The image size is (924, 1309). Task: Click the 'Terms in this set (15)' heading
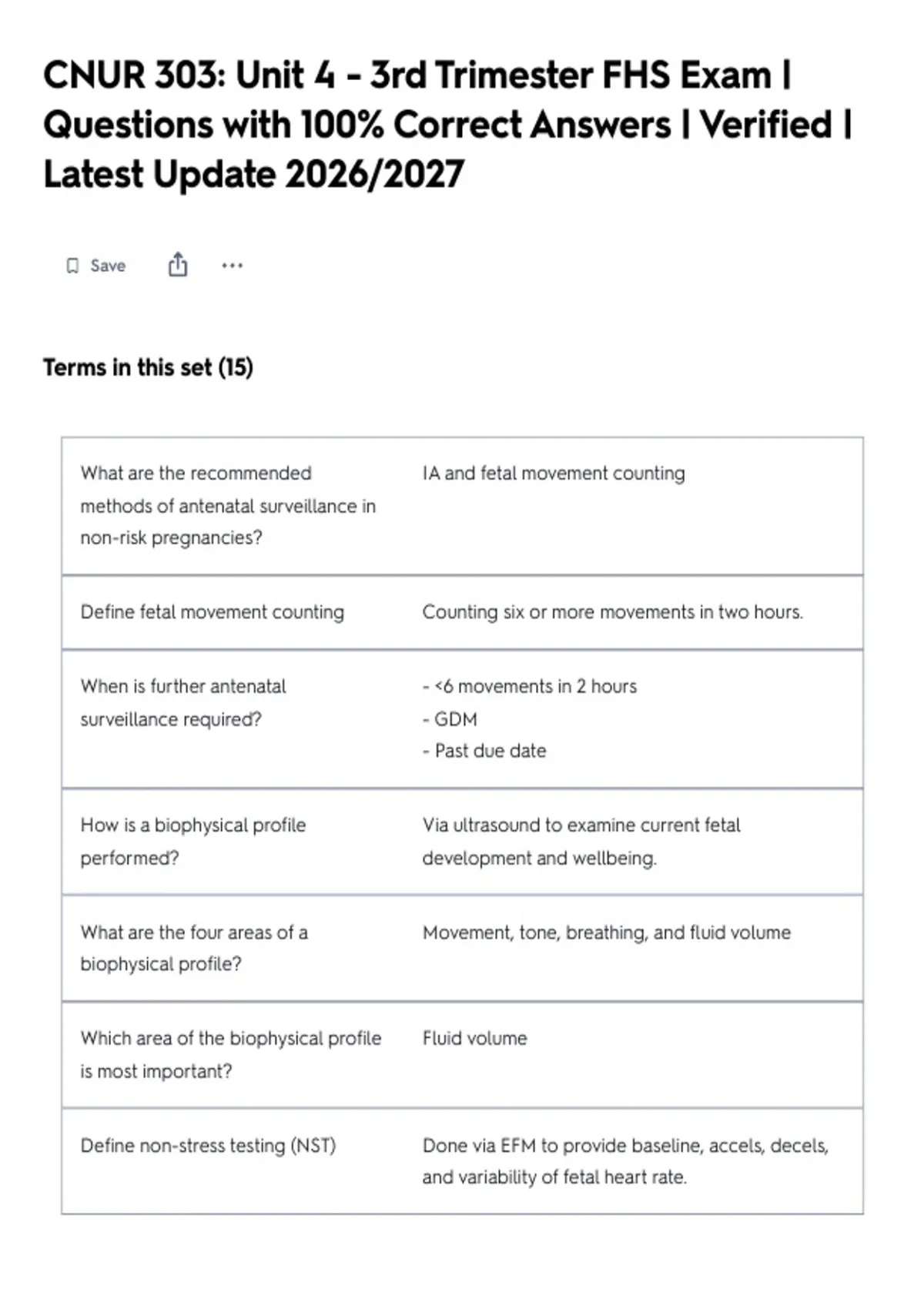pos(148,367)
